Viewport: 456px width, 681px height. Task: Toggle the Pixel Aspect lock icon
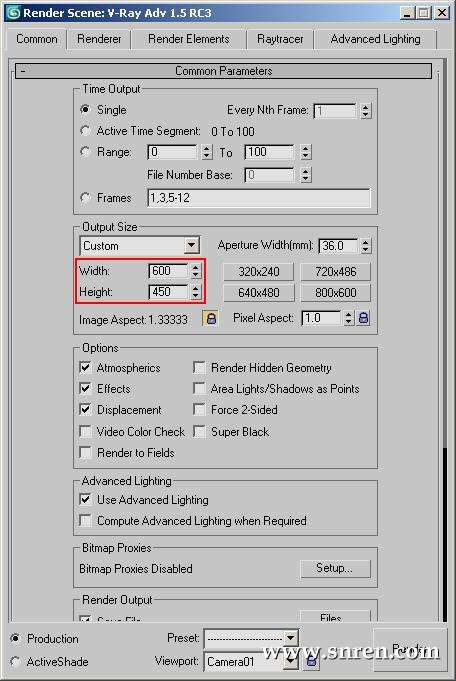363,318
